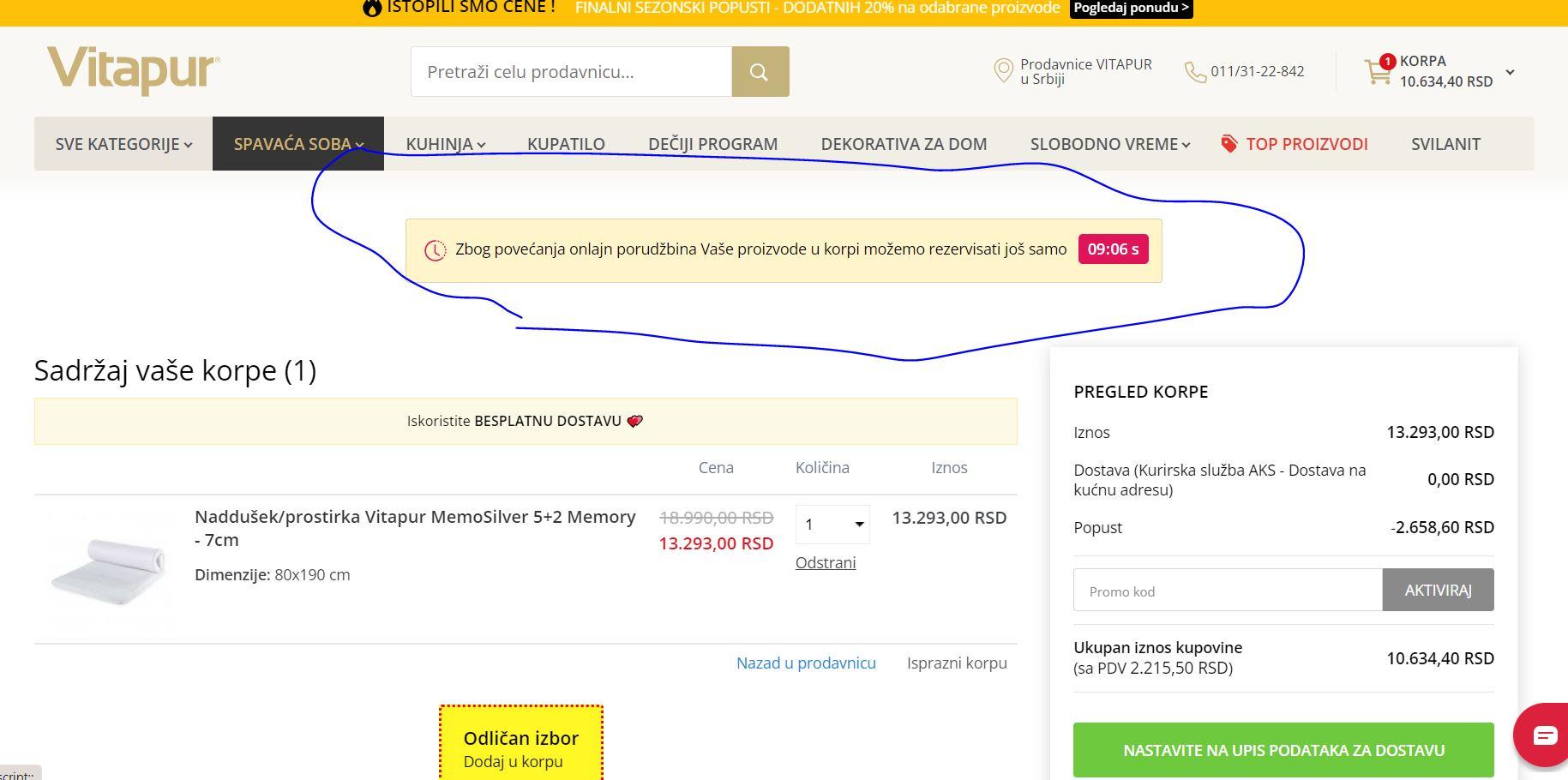Expand the SVE KATEGORIJE menu
Viewport: 1568px width, 780px height.
coord(123,144)
